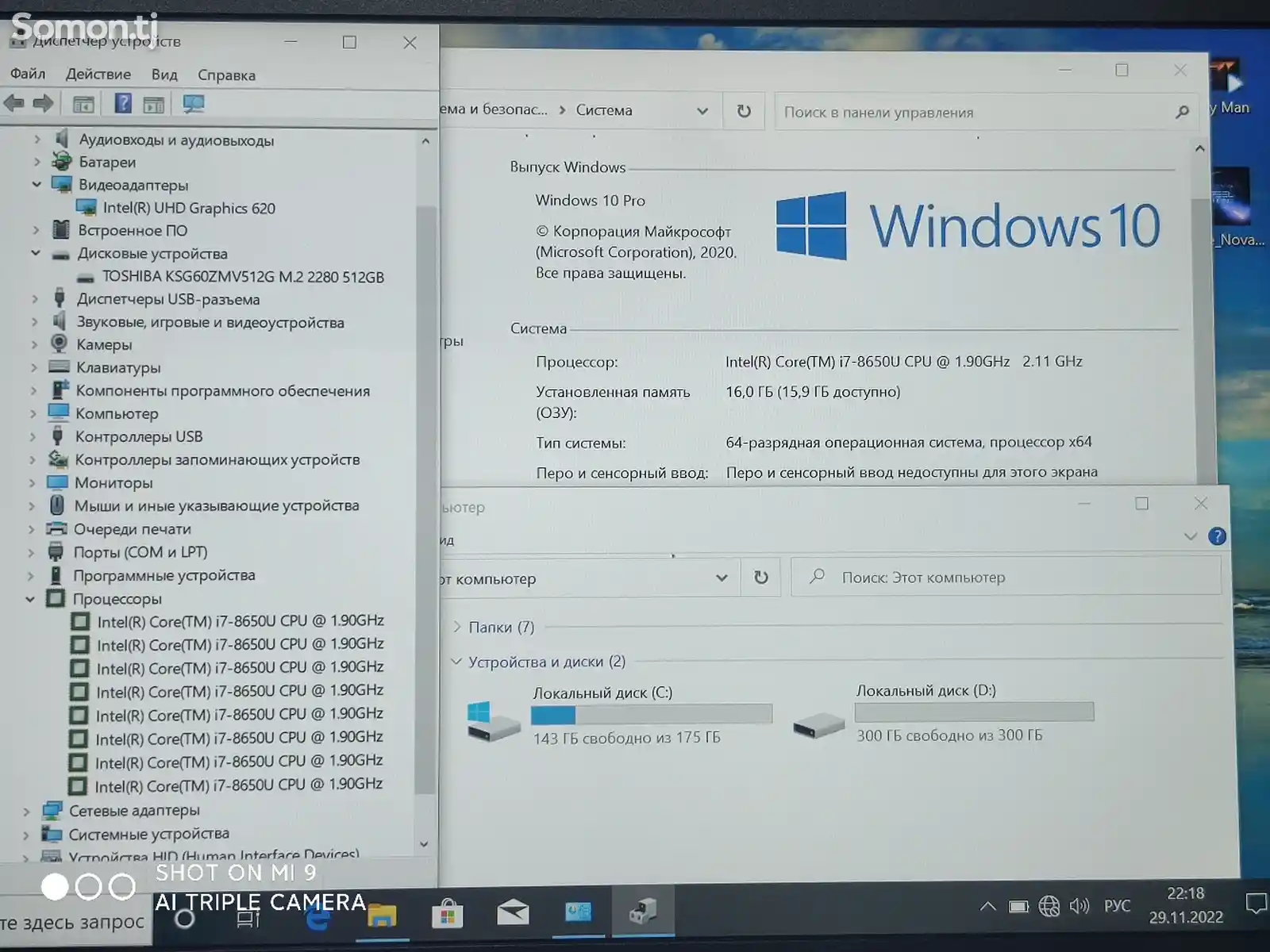Select TOSHIBA KSG60ZMV512G M.2 disk device
Image resolution: width=1270 pixels, height=952 pixels.
[x=243, y=277]
